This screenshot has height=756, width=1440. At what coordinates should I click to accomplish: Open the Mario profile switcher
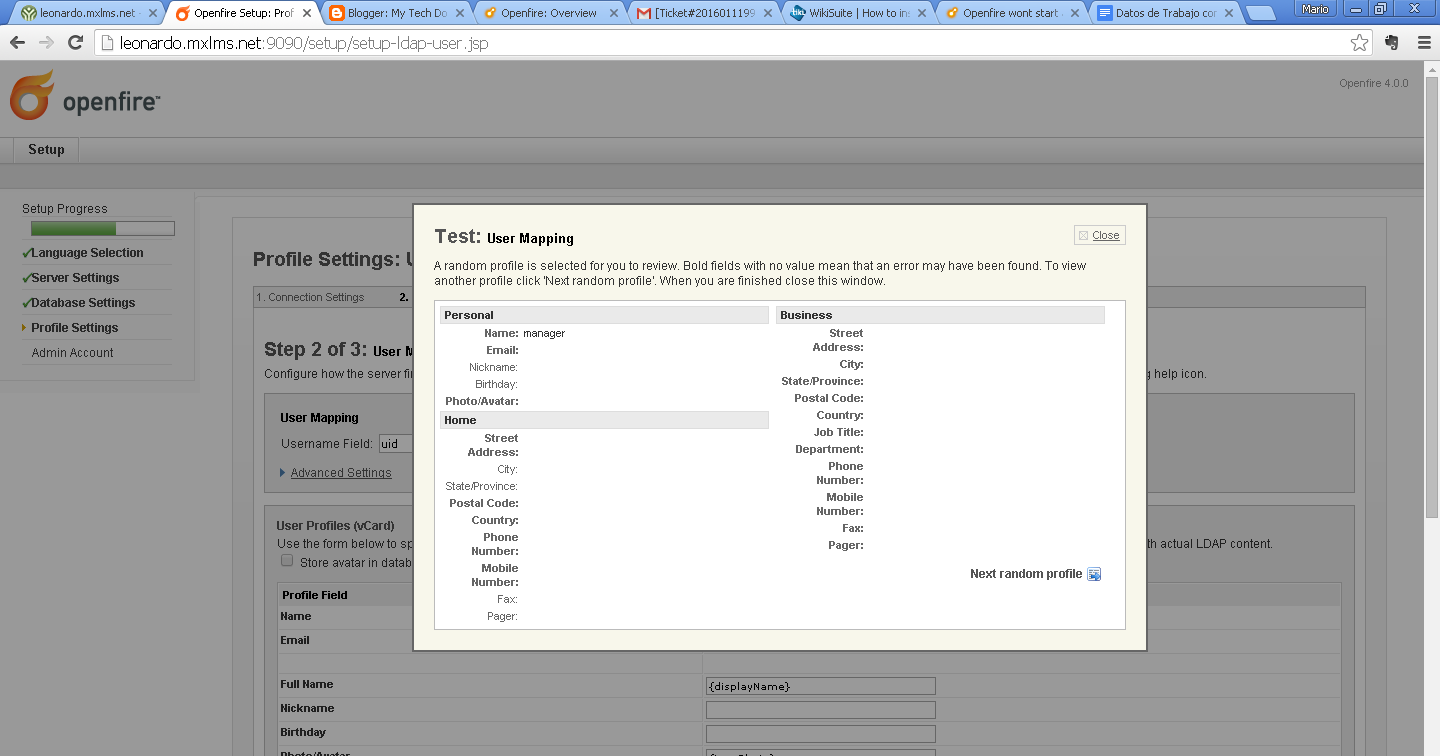click(x=1316, y=9)
